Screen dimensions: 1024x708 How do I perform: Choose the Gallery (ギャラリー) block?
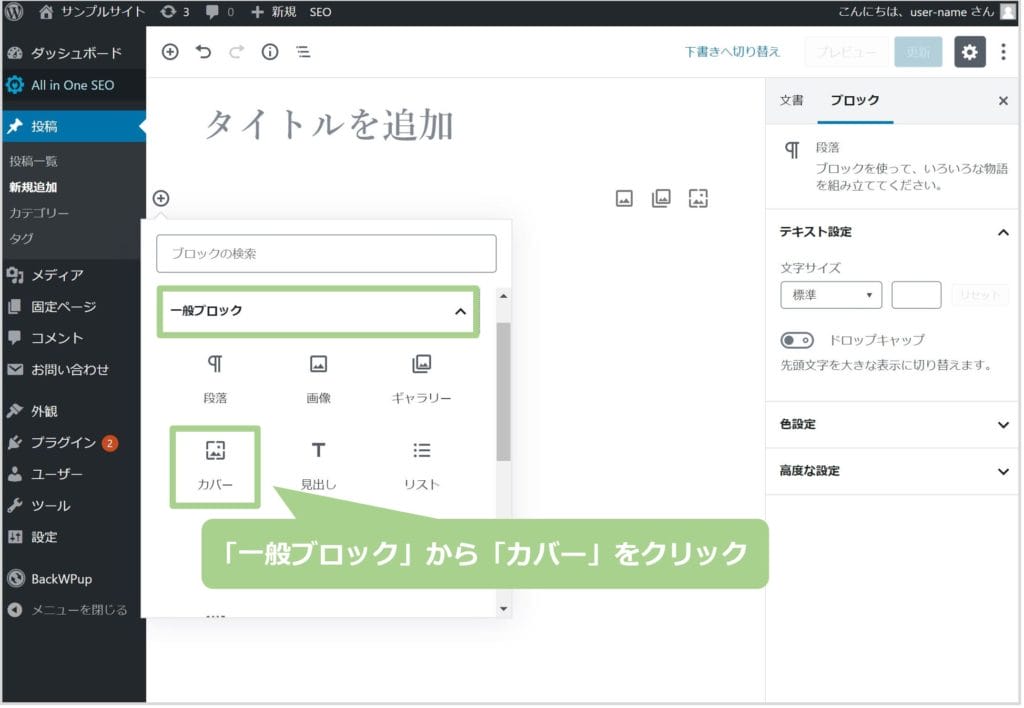coord(422,365)
